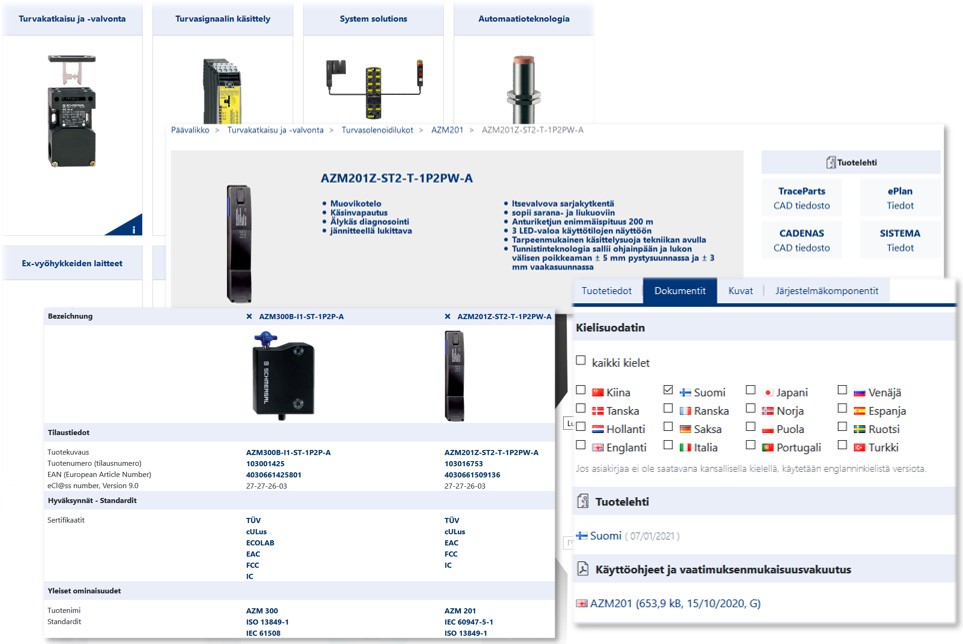Switch to the Kuvat tab
The width and height of the screenshot is (963, 644).
click(740, 291)
